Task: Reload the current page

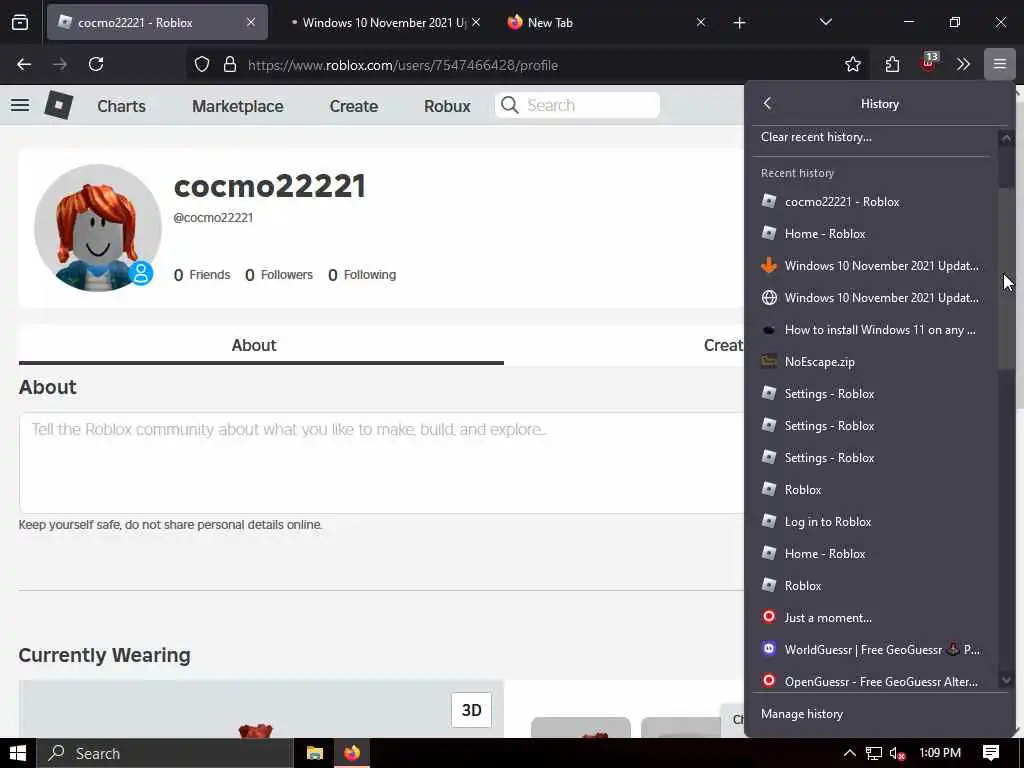Action: (96, 64)
